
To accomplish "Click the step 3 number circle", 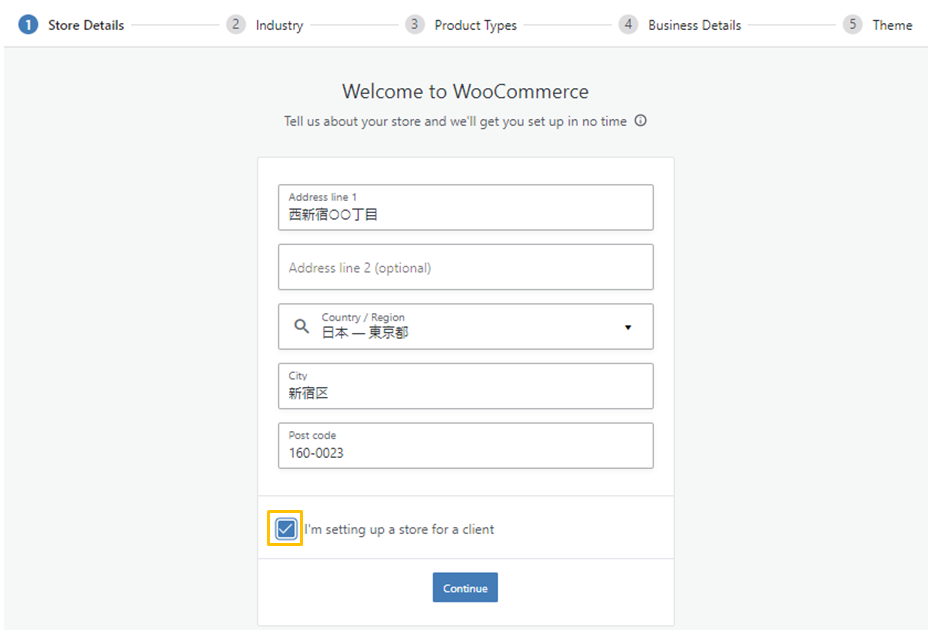I will (414, 25).
